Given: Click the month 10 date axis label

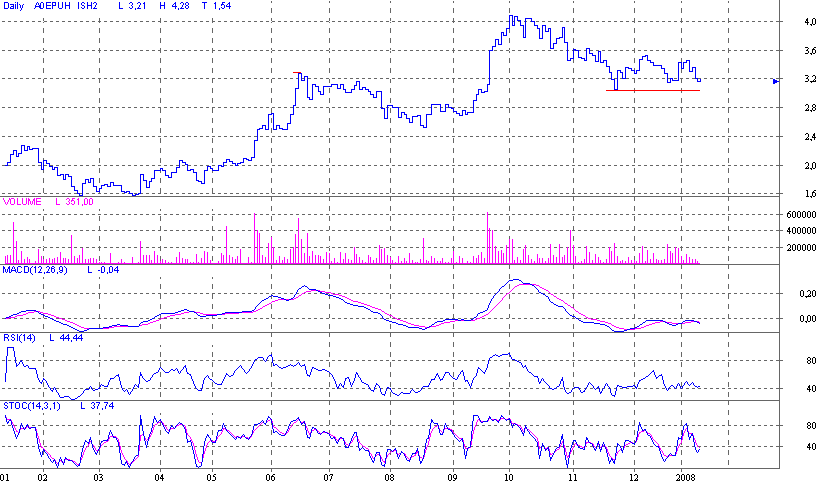Looking at the screenshot, I should coord(509,478).
